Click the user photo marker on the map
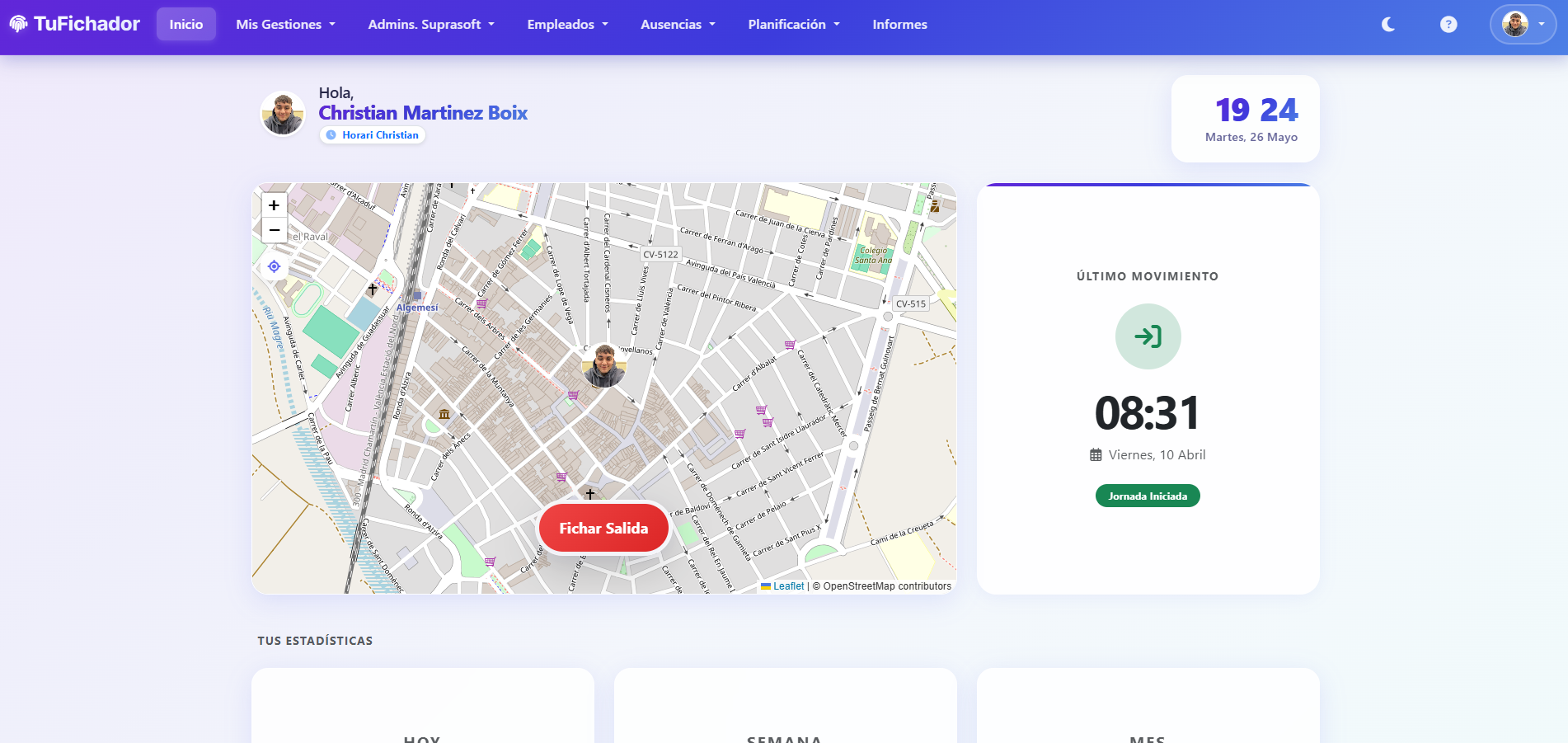The image size is (1568, 743). pyautogui.click(x=604, y=366)
